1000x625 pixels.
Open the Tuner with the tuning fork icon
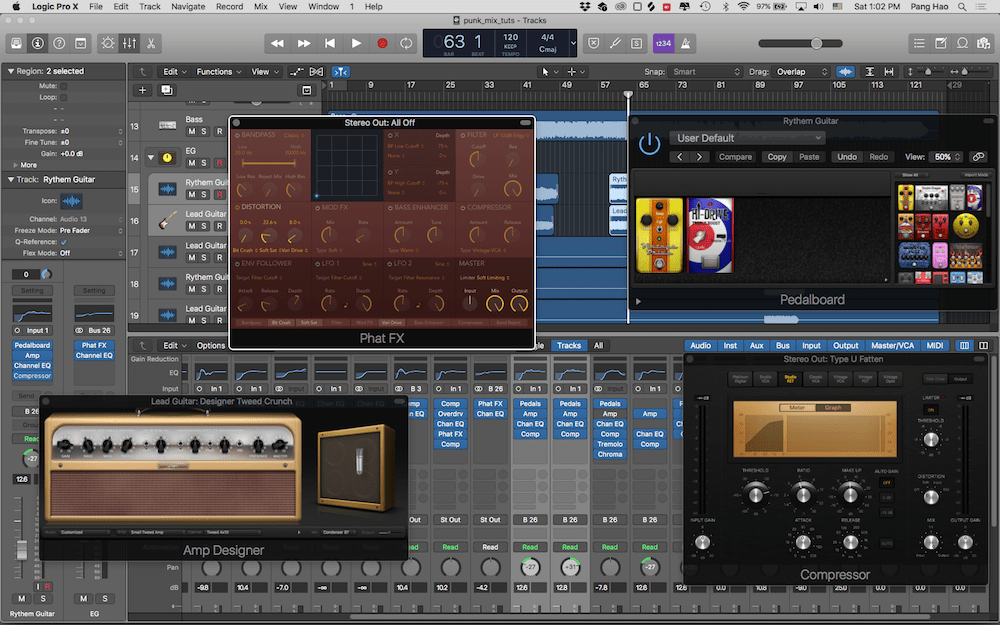(x=615, y=43)
